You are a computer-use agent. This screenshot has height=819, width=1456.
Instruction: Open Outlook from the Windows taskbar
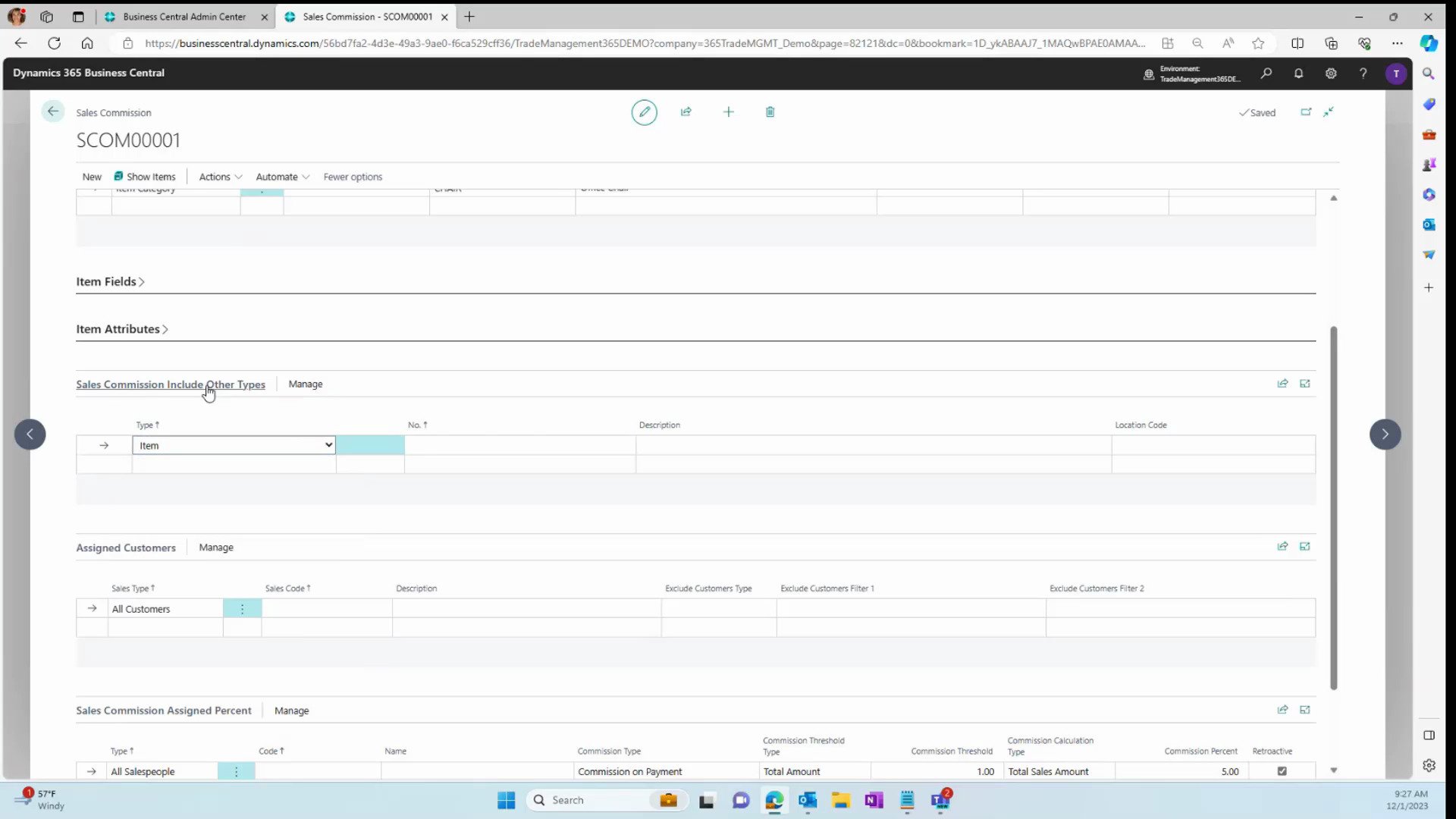(x=807, y=800)
